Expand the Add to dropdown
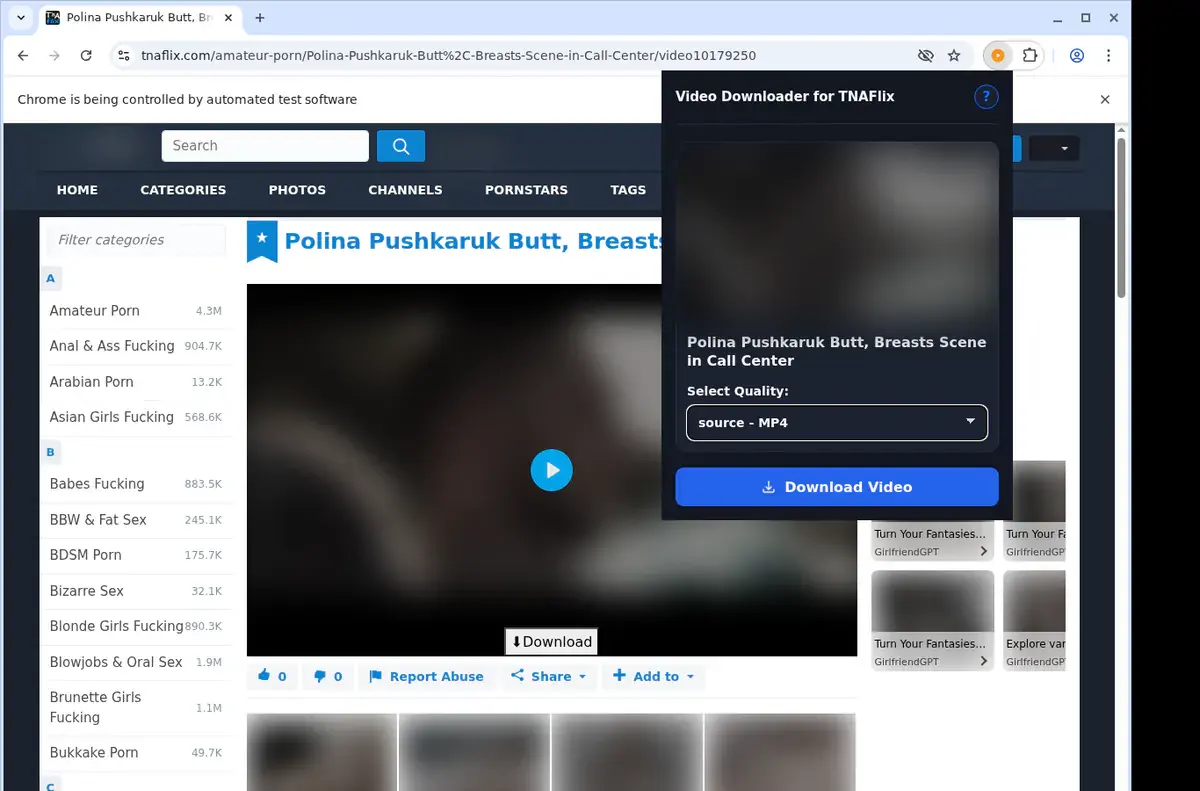Screen dimensions: 1200x791 (653, 676)
